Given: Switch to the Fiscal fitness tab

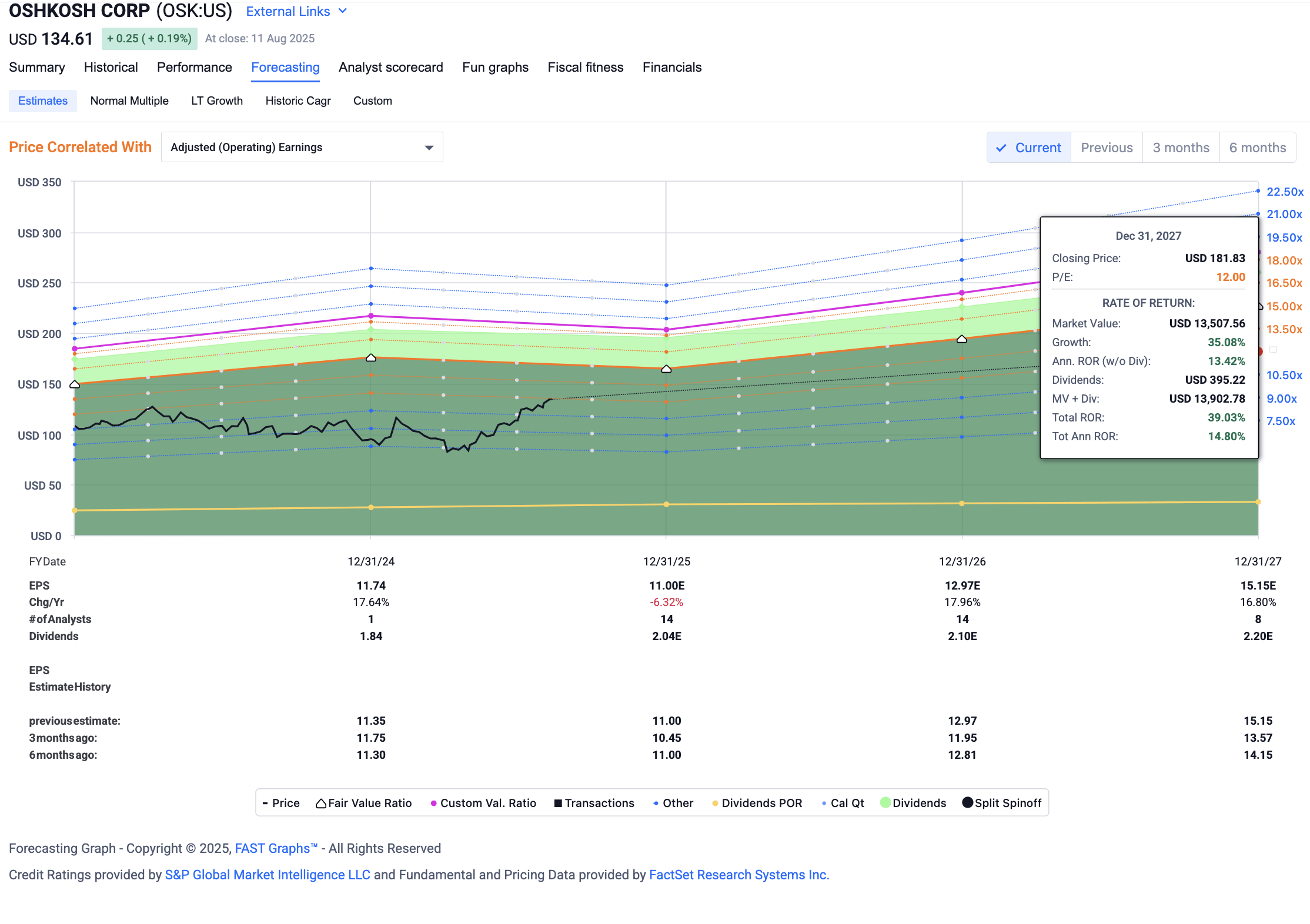Looking at the screenshot, I should click(585, 67).
